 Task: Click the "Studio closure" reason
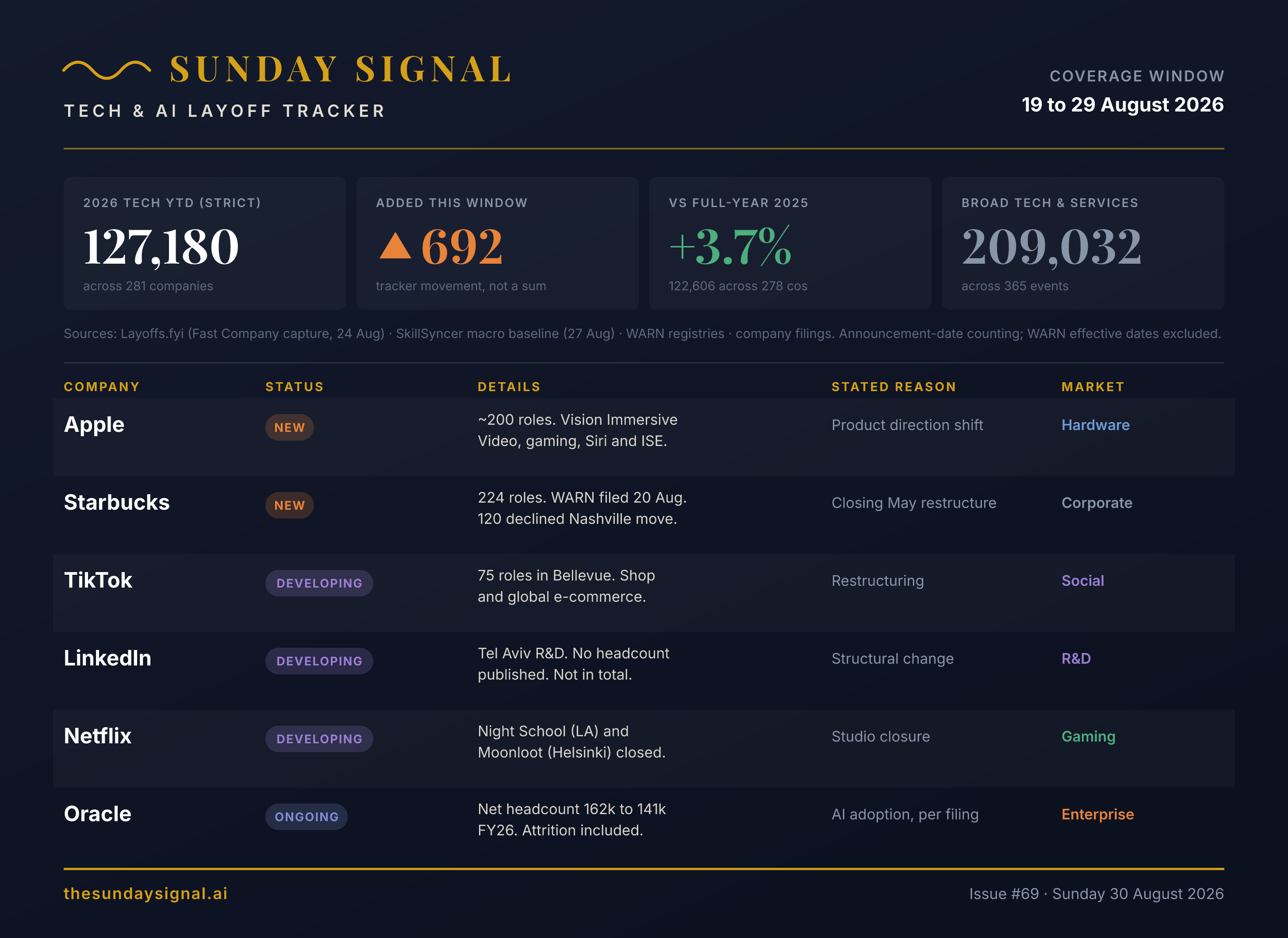880,736
